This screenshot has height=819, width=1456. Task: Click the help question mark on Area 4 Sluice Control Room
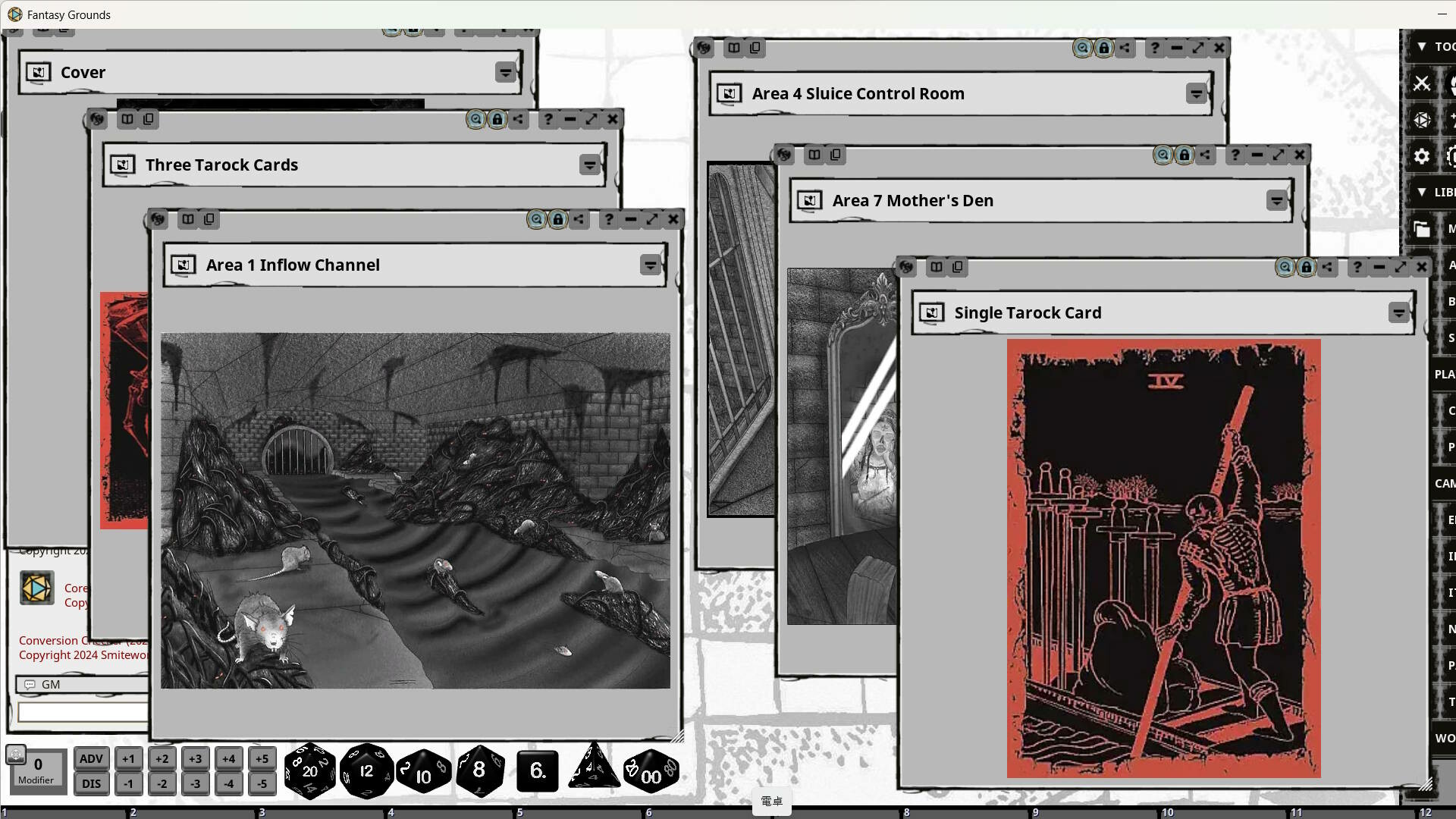(x=1153, y=48)
